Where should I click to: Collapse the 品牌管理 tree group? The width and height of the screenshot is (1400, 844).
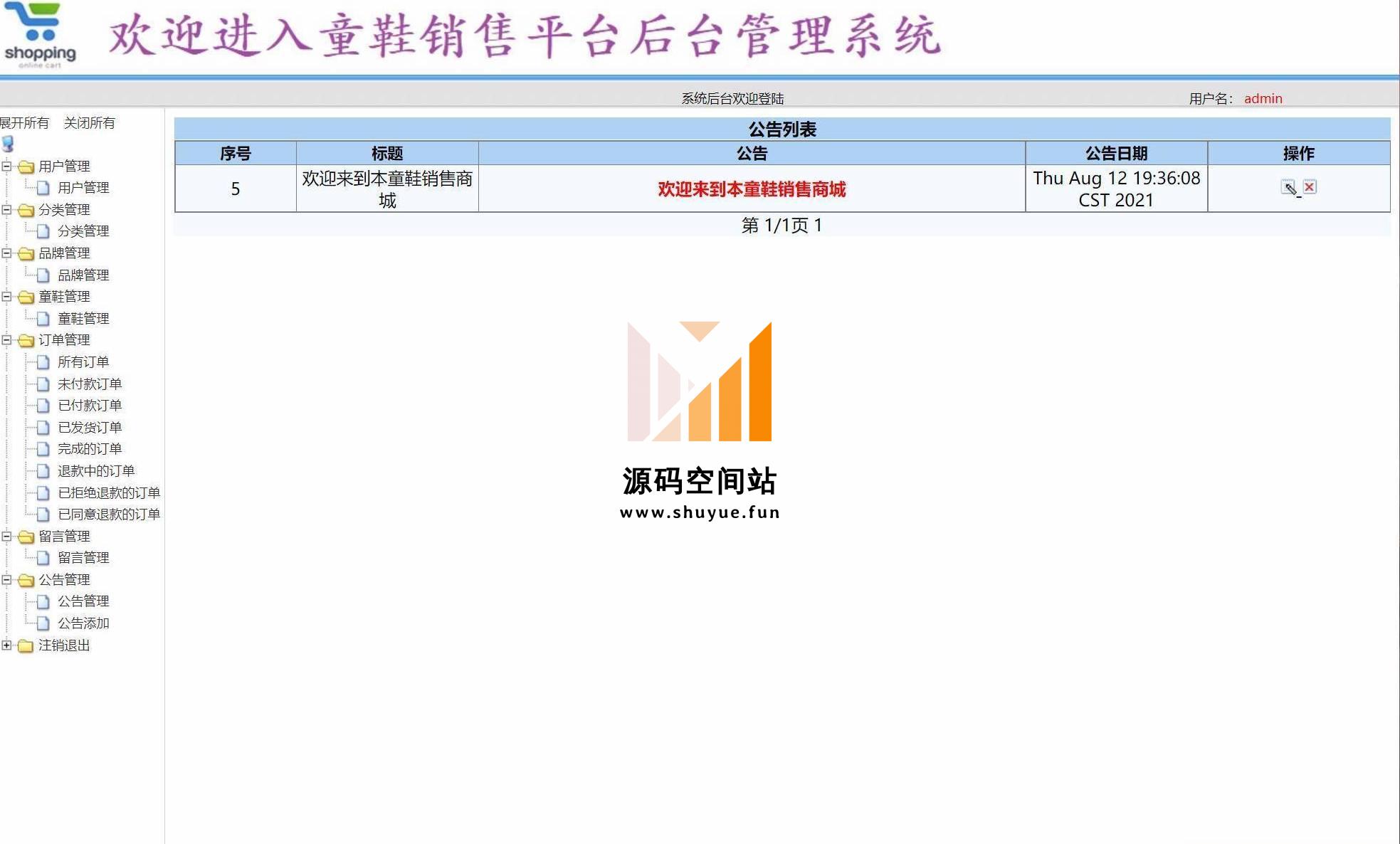[x=6, y=253]
